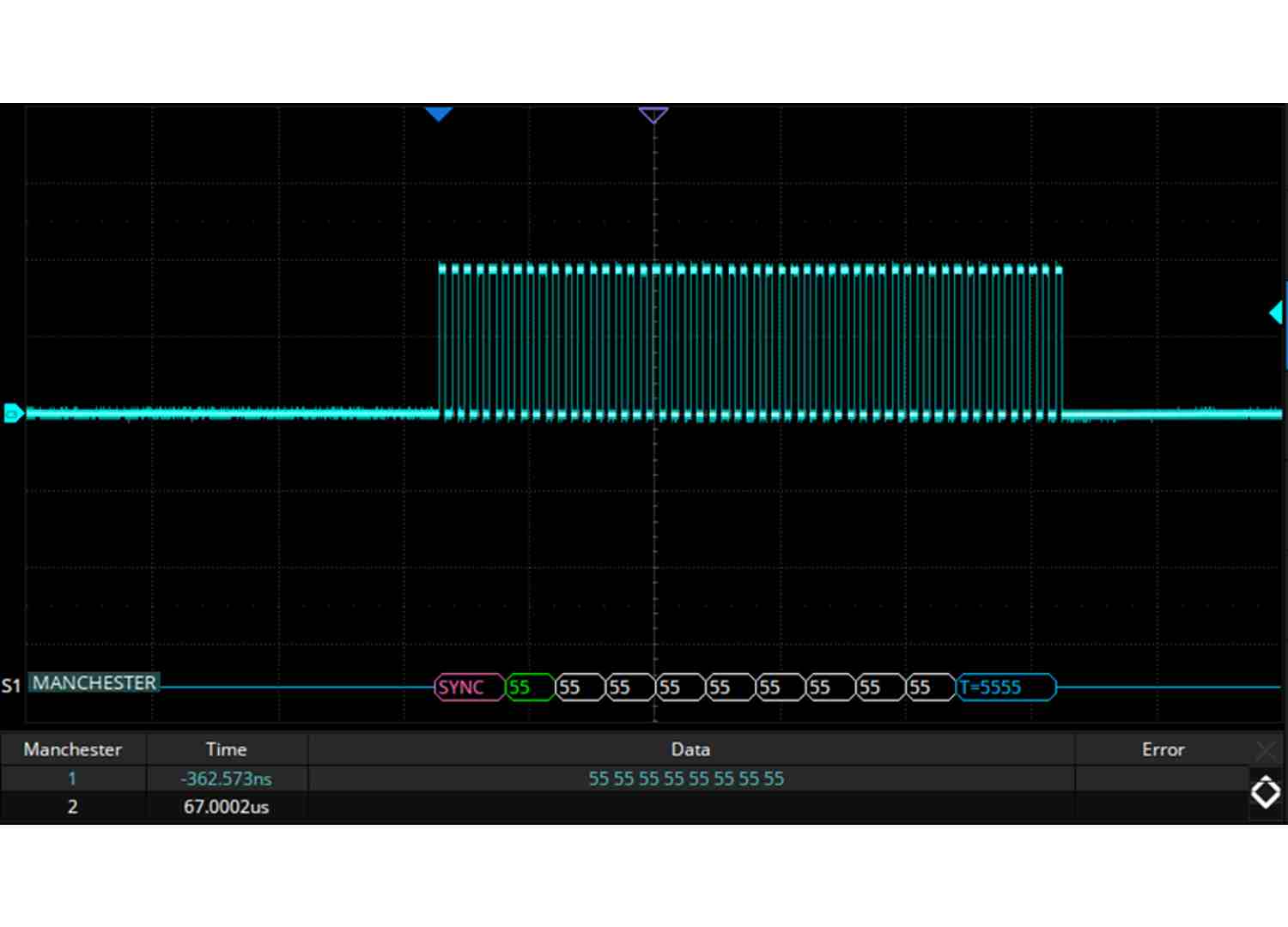Select the row with time 67.0002us
Viewport: 1288px width, 927px height.
click(227, 807)
